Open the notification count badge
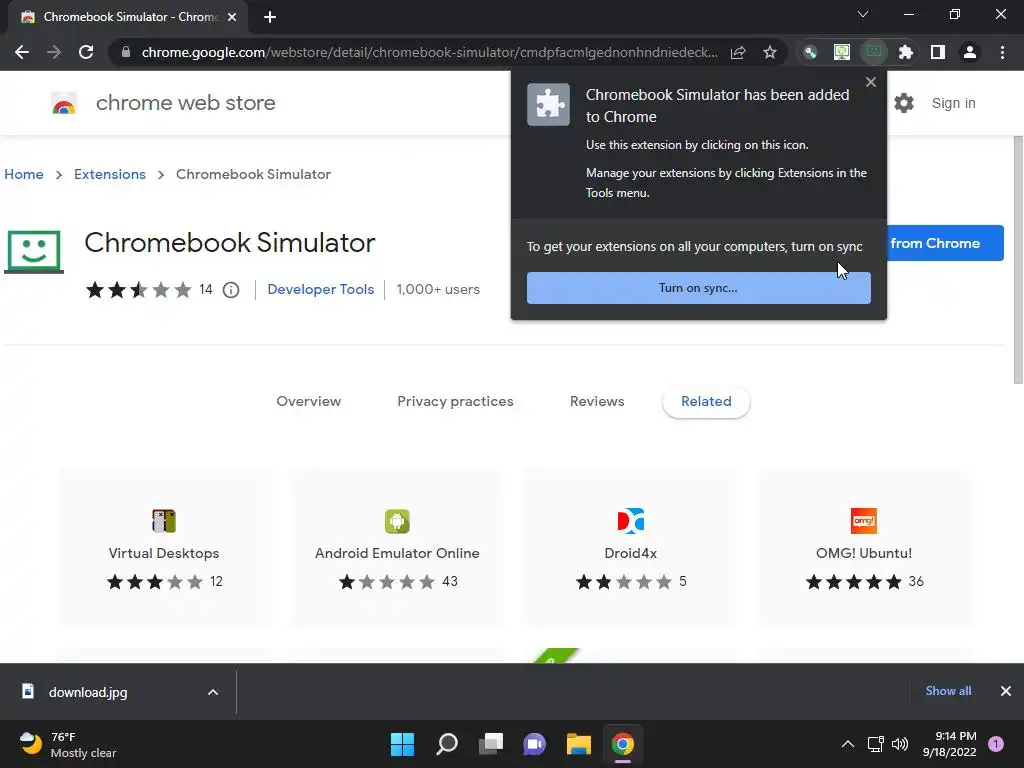Image resolution: width=1024 pixels, height=768 pixels. [996, 744]
